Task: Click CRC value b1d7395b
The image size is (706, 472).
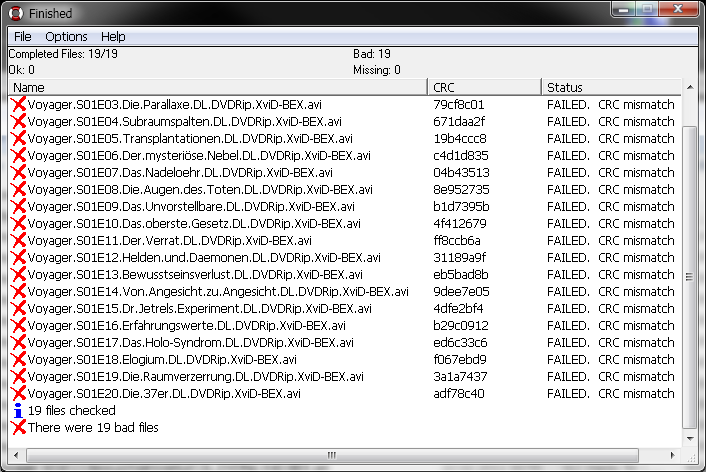Action: click(461, 207)
